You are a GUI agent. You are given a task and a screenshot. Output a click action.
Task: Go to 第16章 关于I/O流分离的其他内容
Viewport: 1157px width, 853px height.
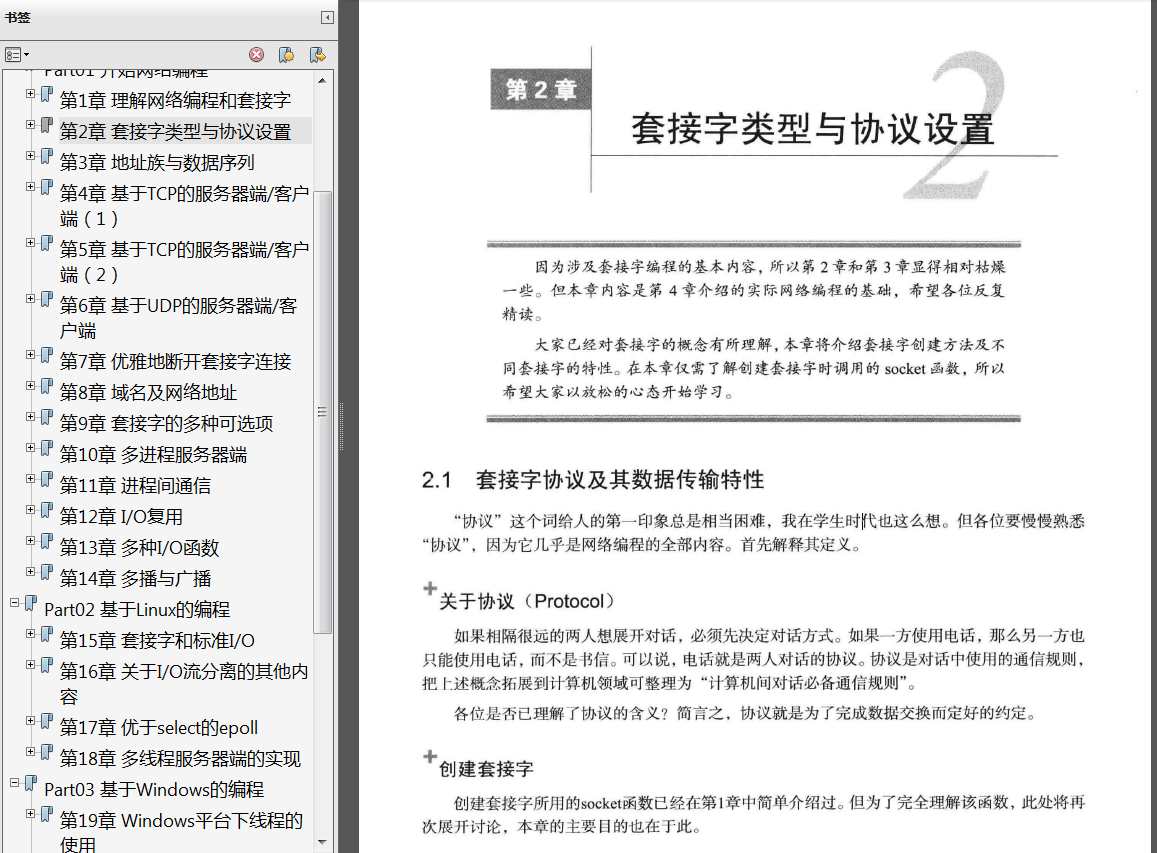(184, 684)
